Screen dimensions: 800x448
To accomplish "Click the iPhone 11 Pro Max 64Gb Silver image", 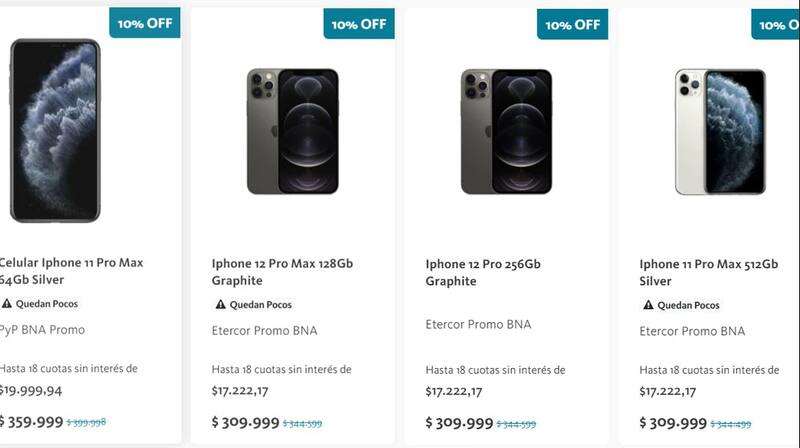I will [55, 130].
